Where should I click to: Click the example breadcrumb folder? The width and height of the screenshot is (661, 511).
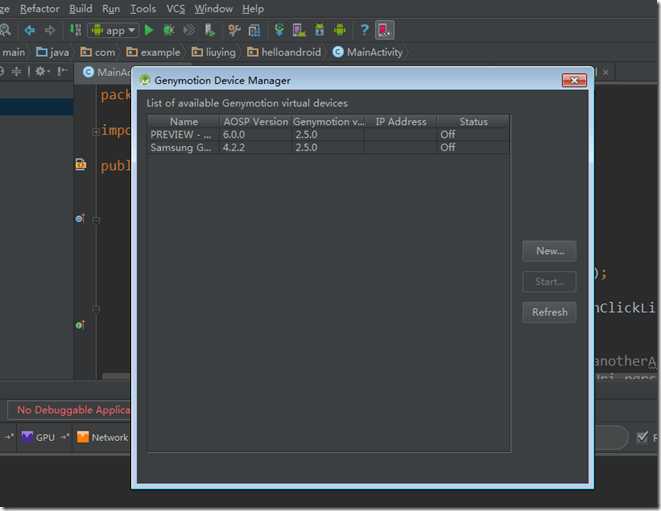point(153,52)
